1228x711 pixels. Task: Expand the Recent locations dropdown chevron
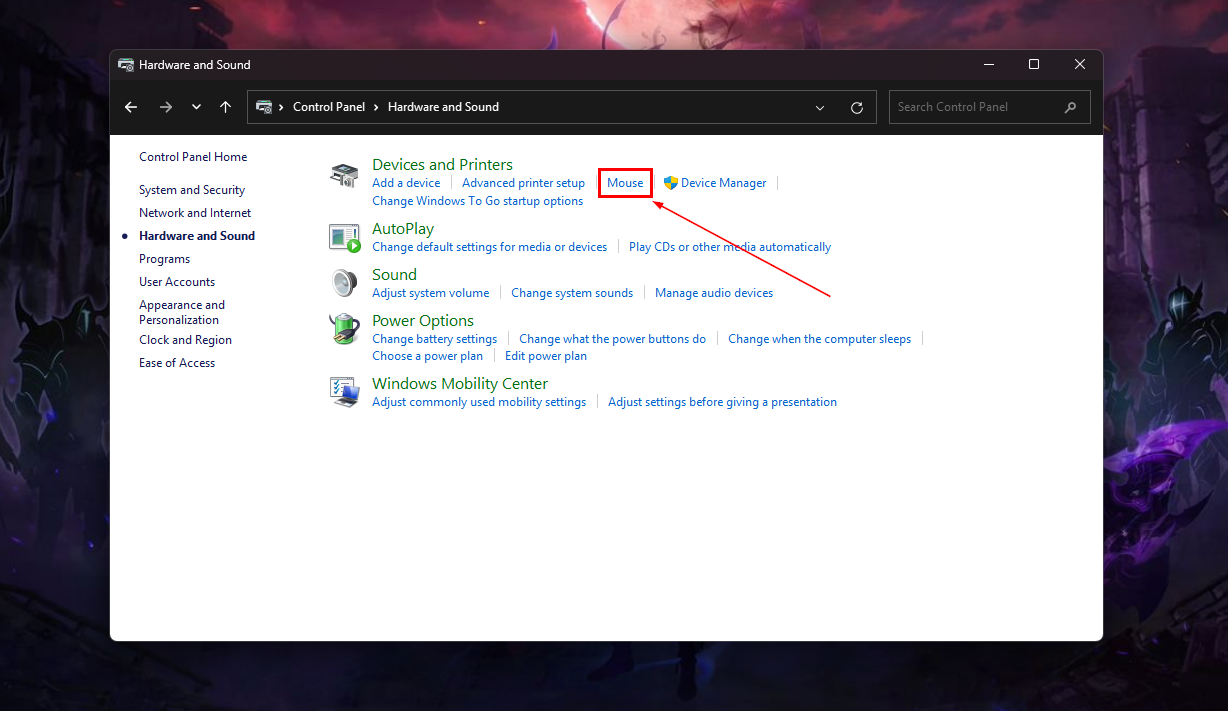196,107
